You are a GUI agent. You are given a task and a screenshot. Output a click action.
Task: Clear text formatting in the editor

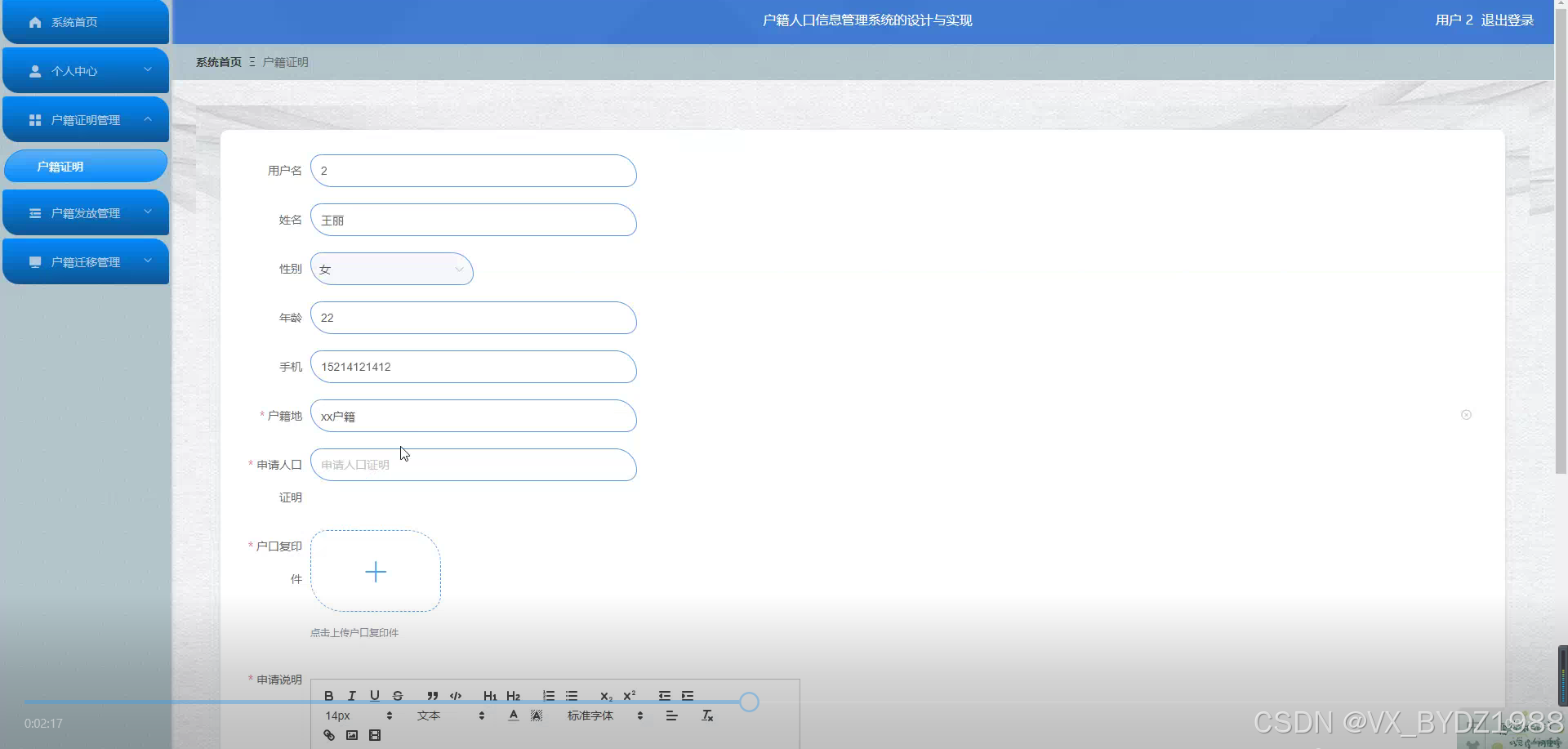[x=707, y=716]
